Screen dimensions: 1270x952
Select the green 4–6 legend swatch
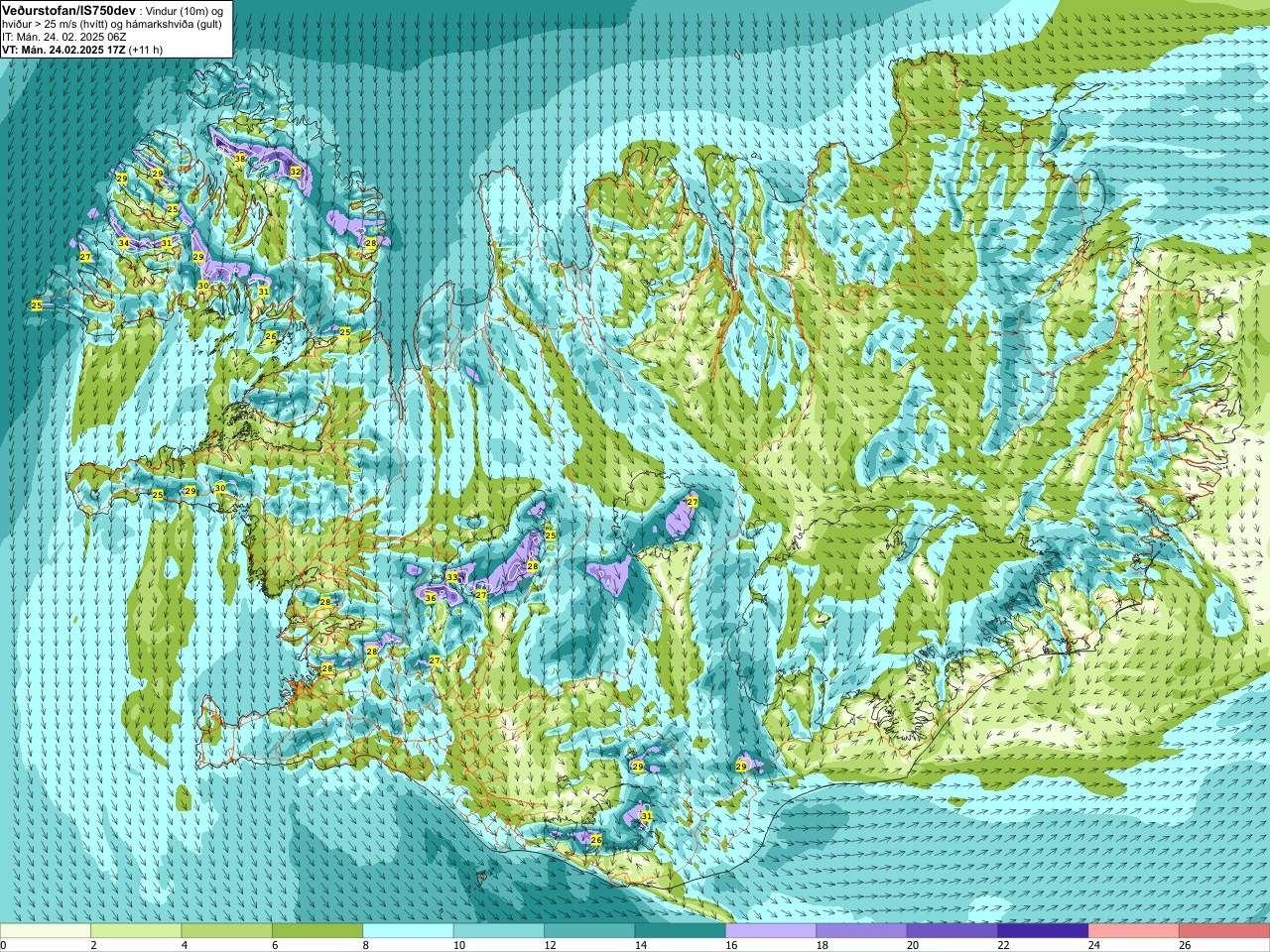pyautogui.click(x=226, y=931)
